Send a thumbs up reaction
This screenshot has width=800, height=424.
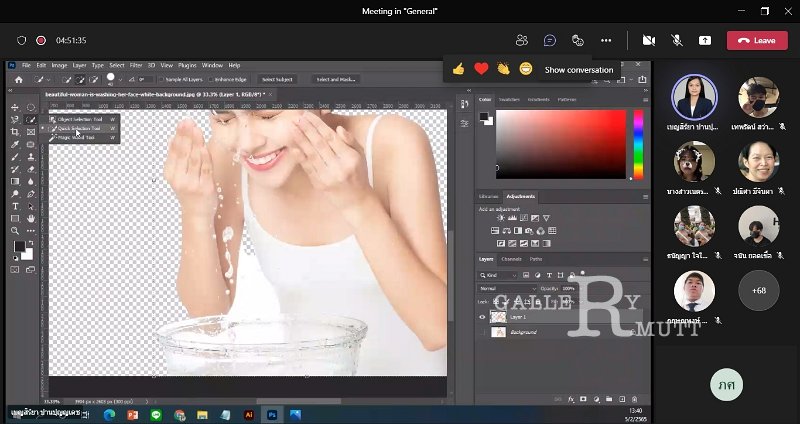pyautogui.click(x=458, y=69)
